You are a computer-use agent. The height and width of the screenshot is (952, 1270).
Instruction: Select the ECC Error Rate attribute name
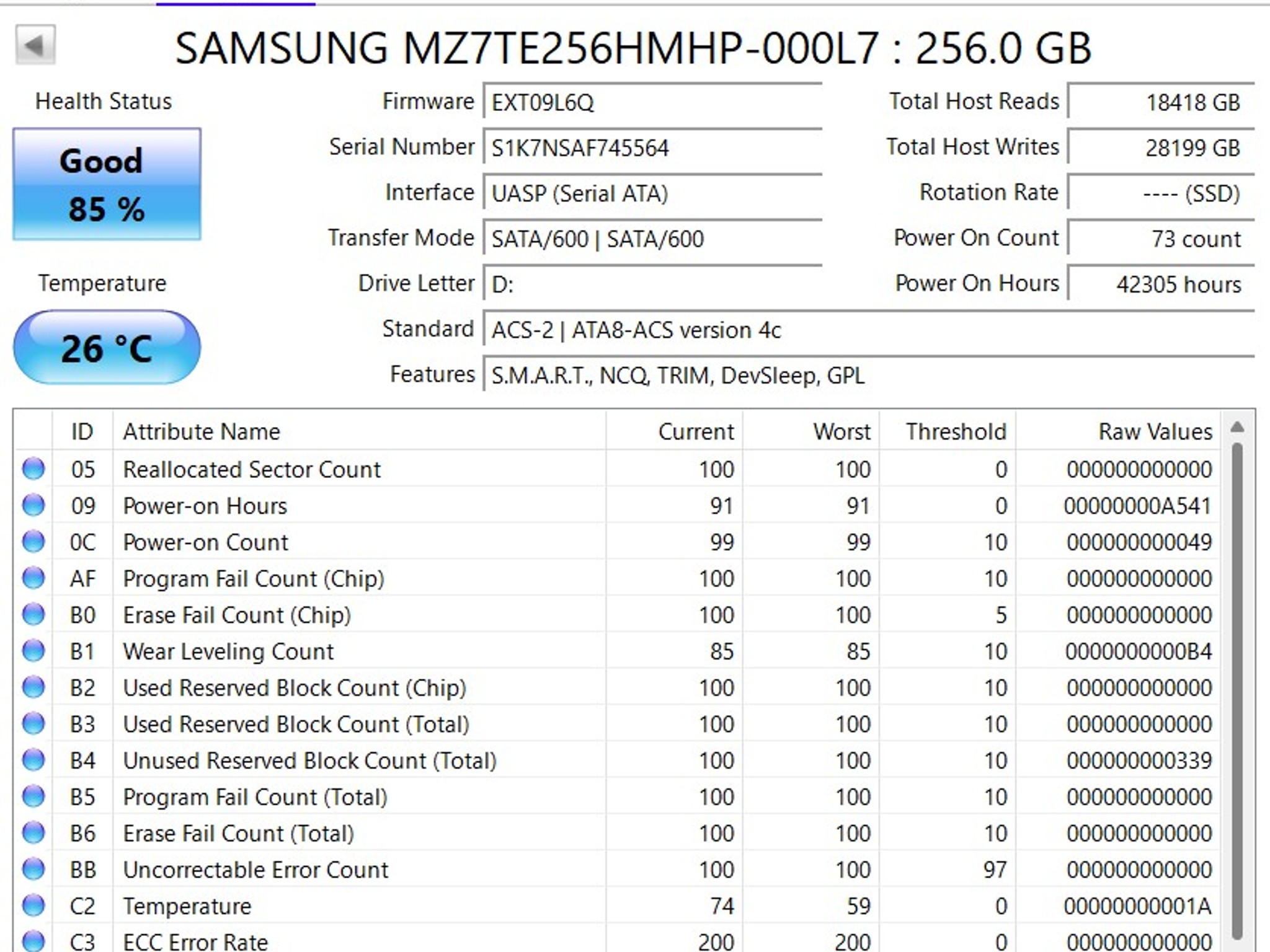[x=195, y=942]
